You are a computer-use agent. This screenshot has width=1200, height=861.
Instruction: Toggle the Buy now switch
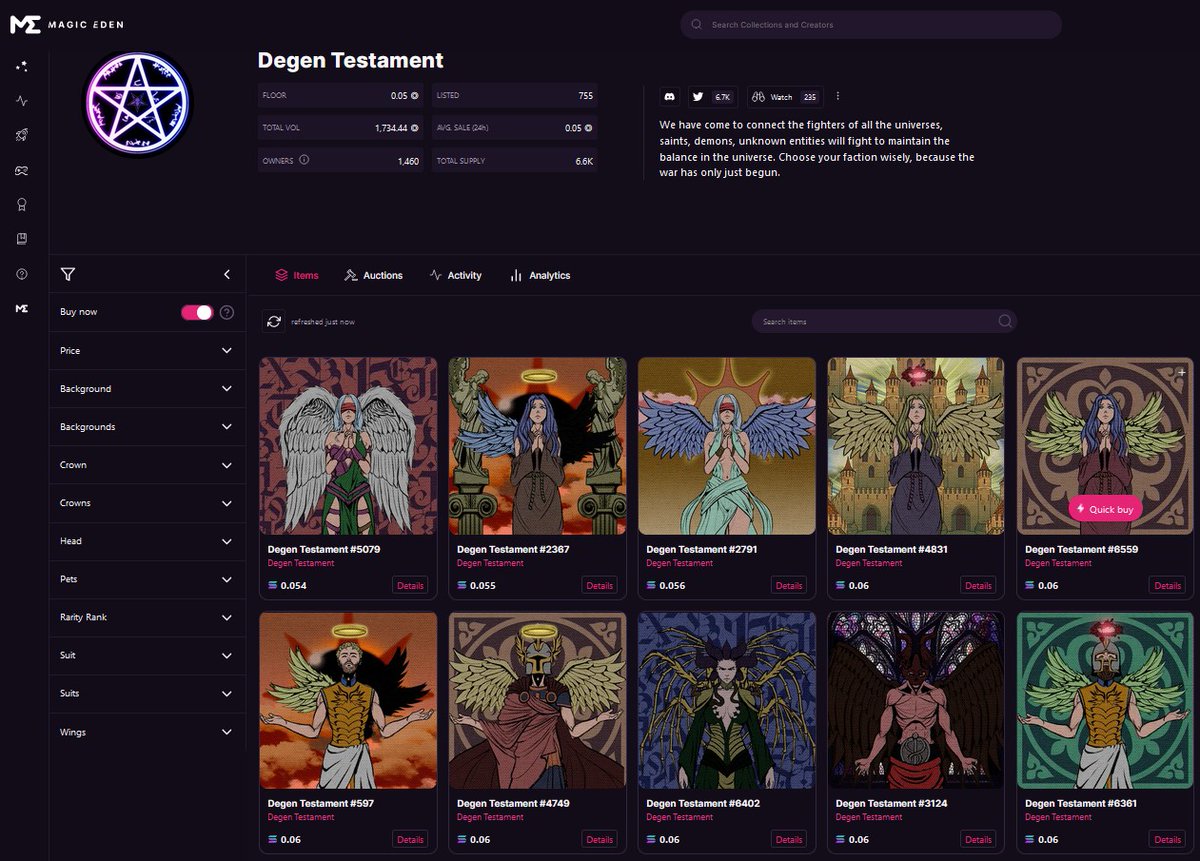[197, 312]
